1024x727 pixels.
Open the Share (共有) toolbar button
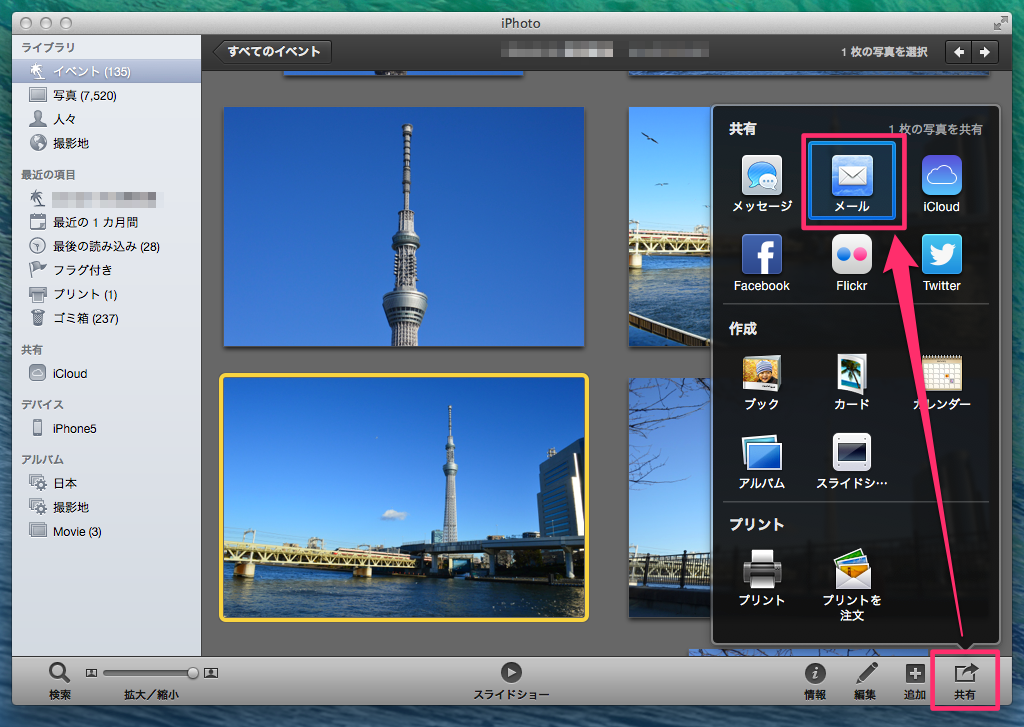965,681
